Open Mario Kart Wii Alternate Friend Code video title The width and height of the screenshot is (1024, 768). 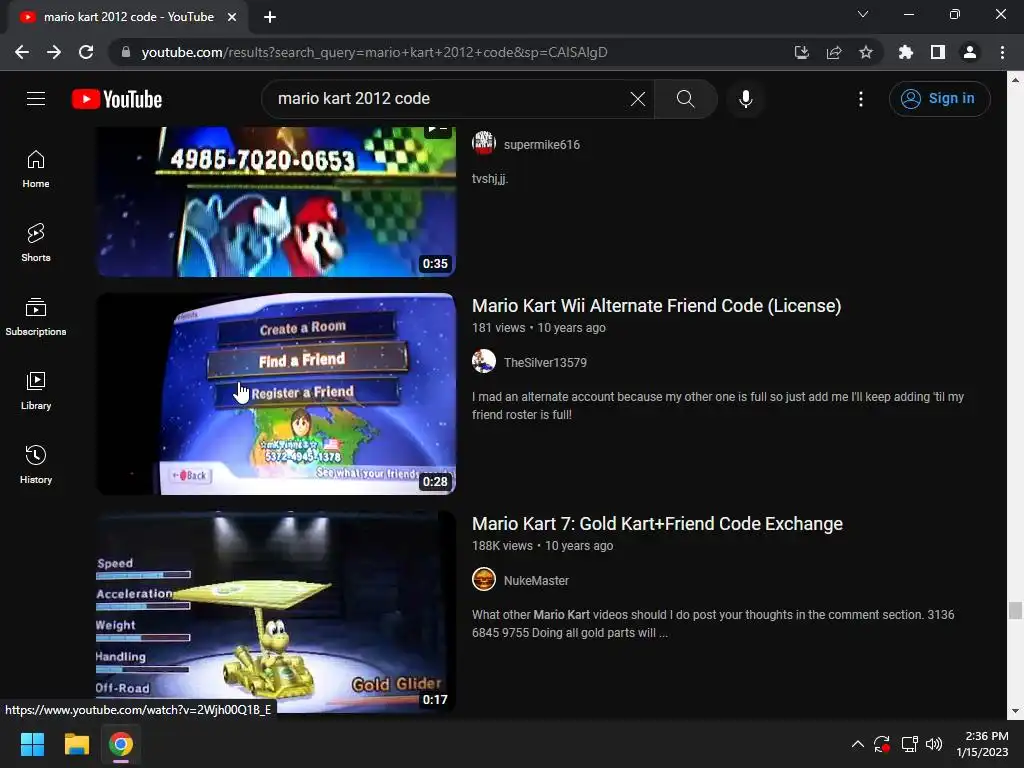tap(656, 306)
